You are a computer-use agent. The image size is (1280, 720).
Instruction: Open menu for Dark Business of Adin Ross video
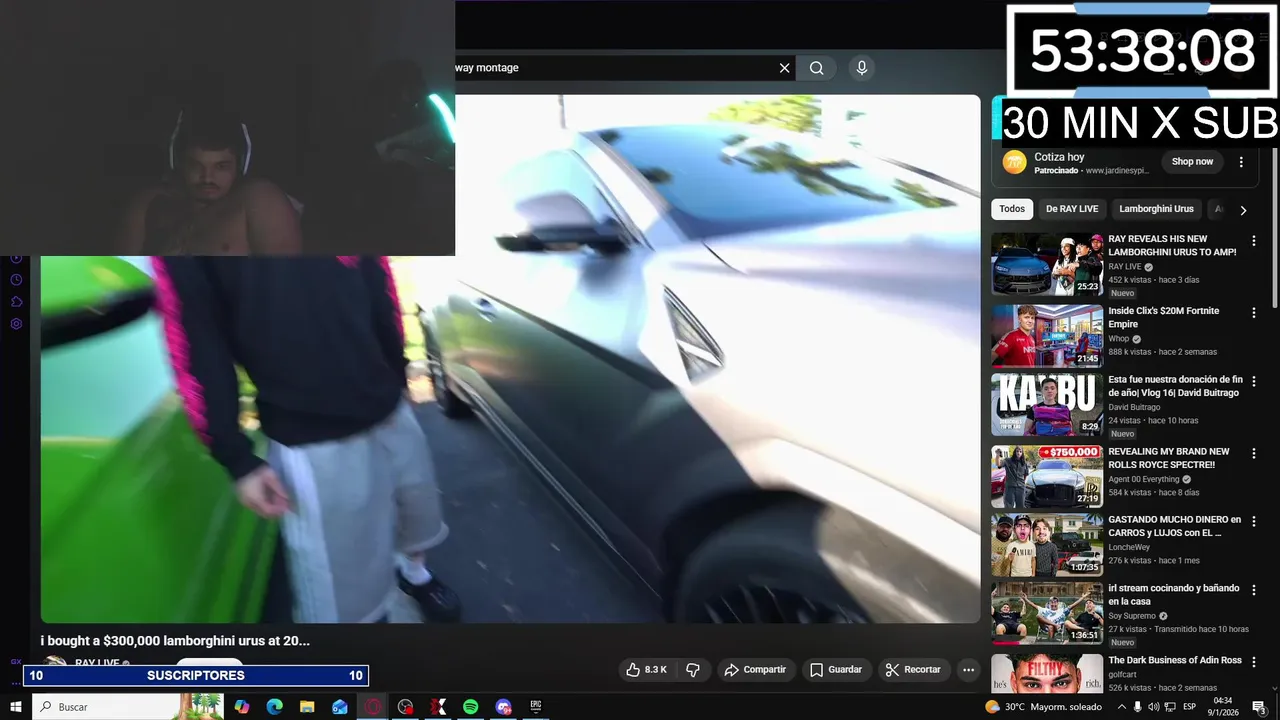1254,662
